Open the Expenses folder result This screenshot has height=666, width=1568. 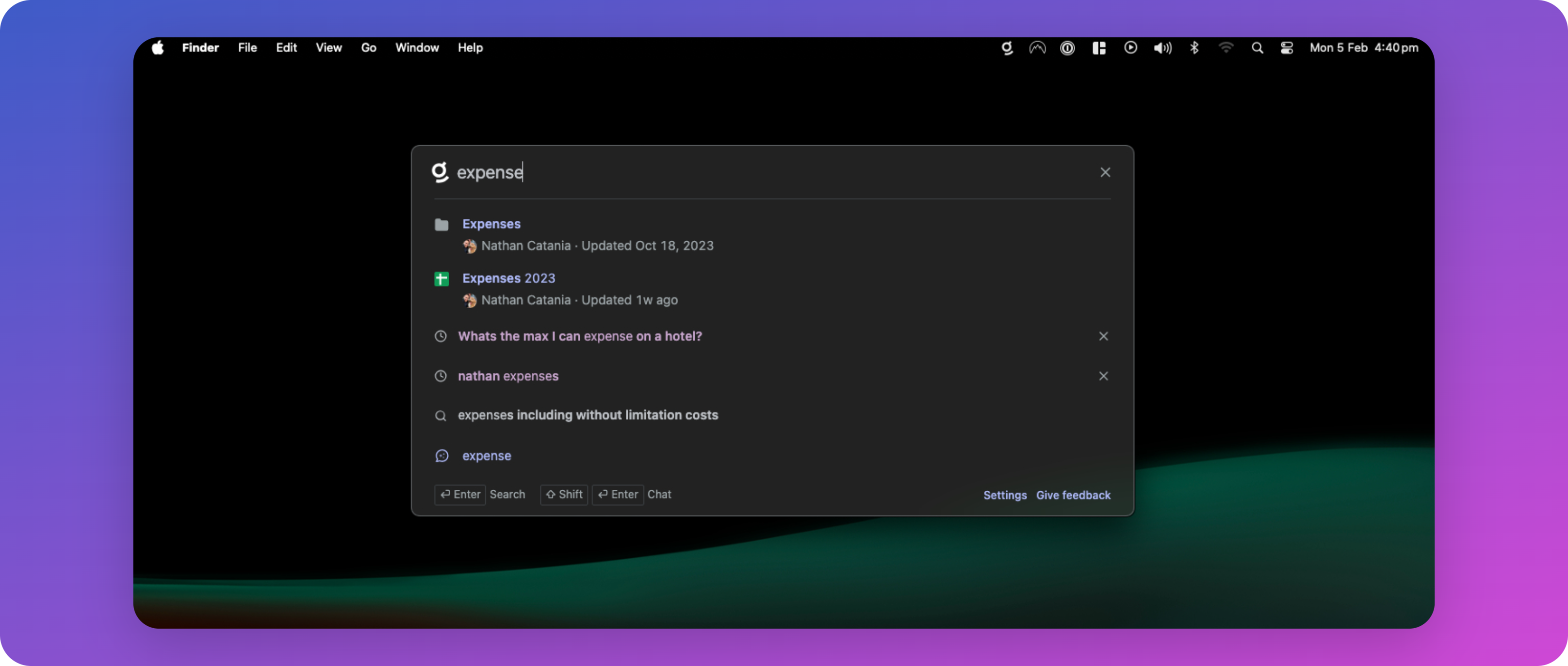(x=491, y=223)
